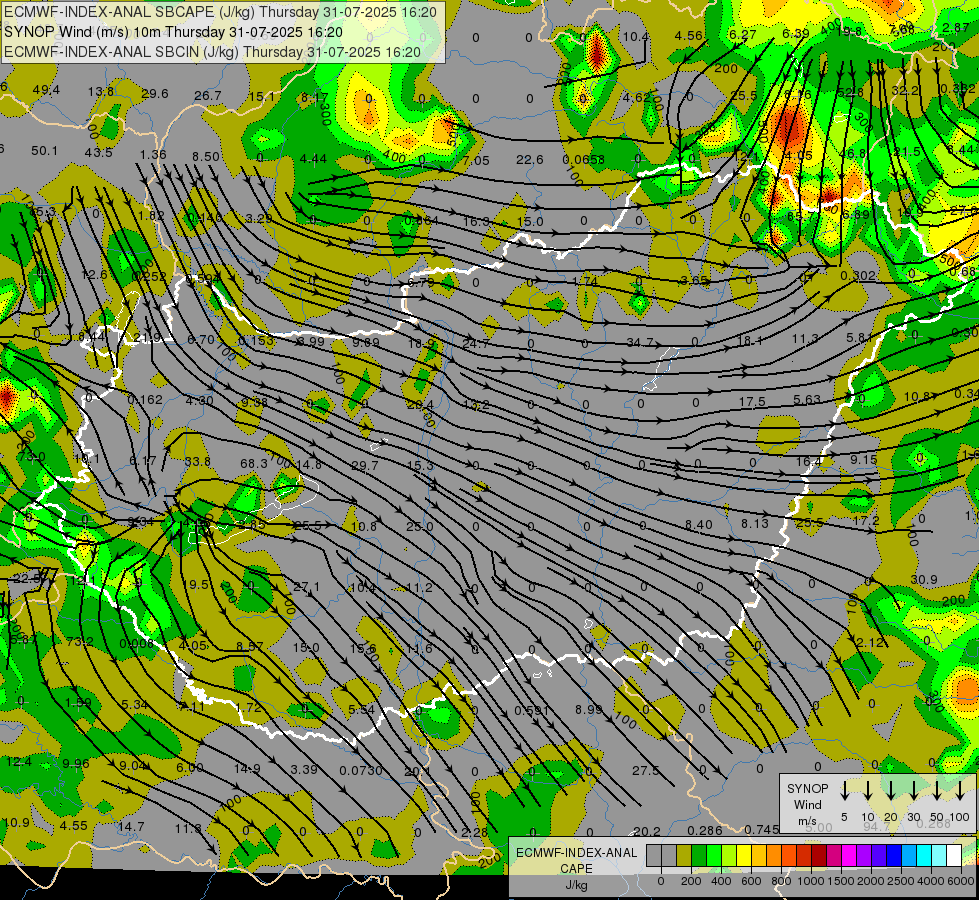Click the 29.6 value on the map

coord(155,94)
